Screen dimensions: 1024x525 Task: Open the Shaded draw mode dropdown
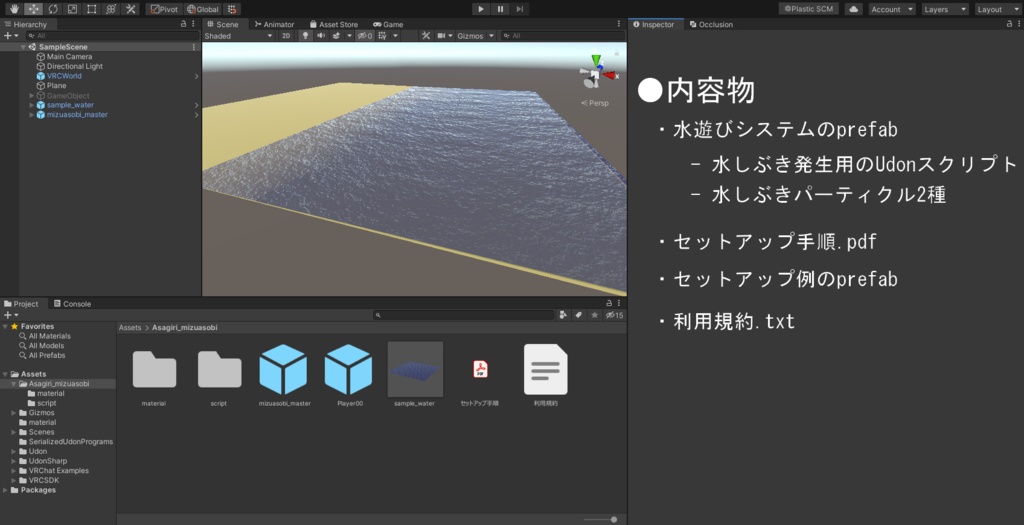(x=238, y=36)
